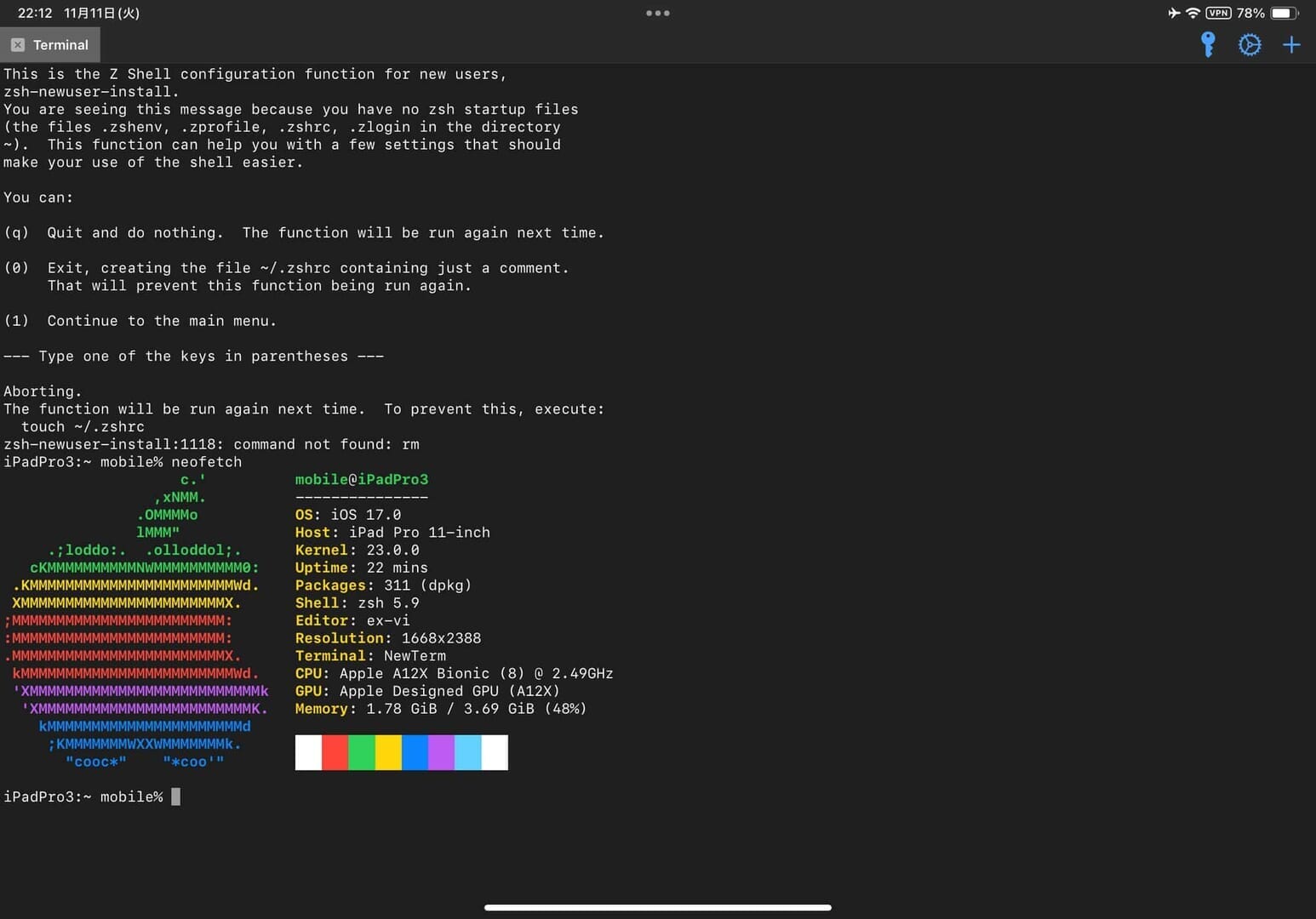Viewport: 1316px width, 919px height.
Task: Click the blue color block in neofetch palette
Action: point(415,752)
